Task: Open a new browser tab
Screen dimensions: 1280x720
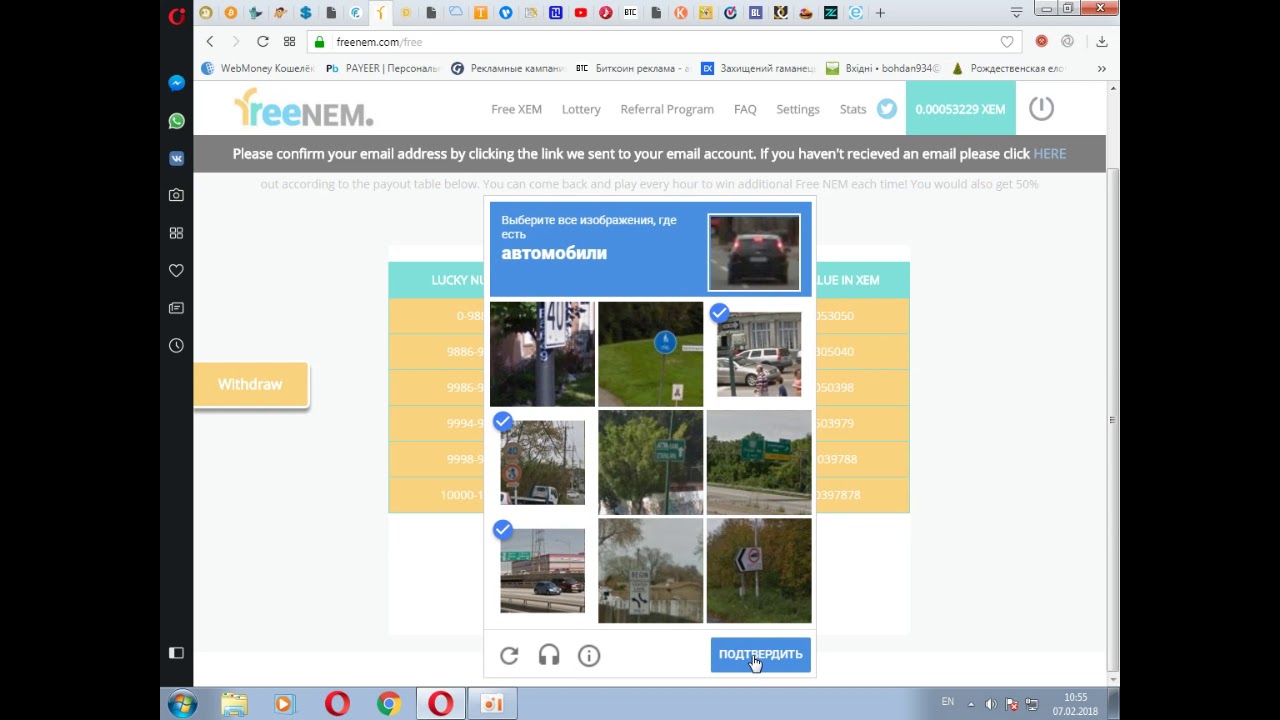Action: (x=880, y=13)
